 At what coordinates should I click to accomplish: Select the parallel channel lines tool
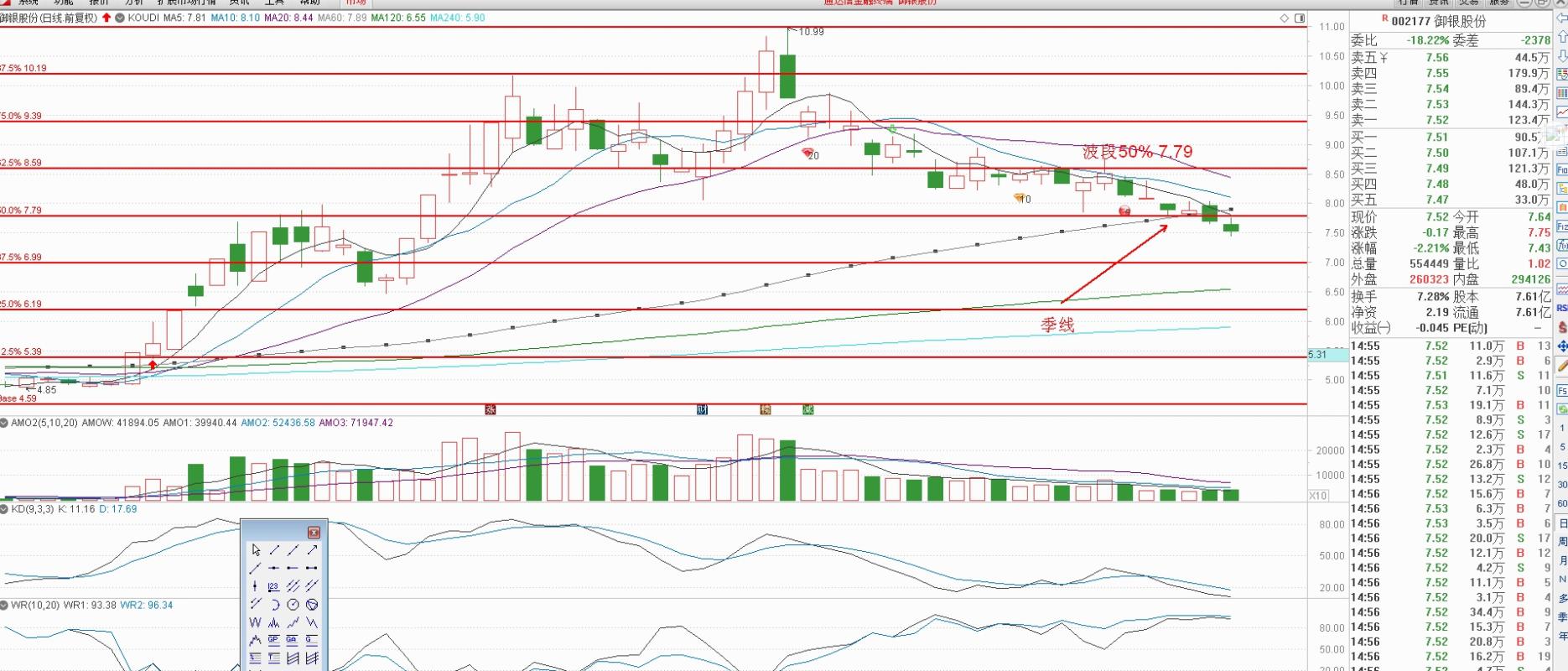[x=293, y=586]
